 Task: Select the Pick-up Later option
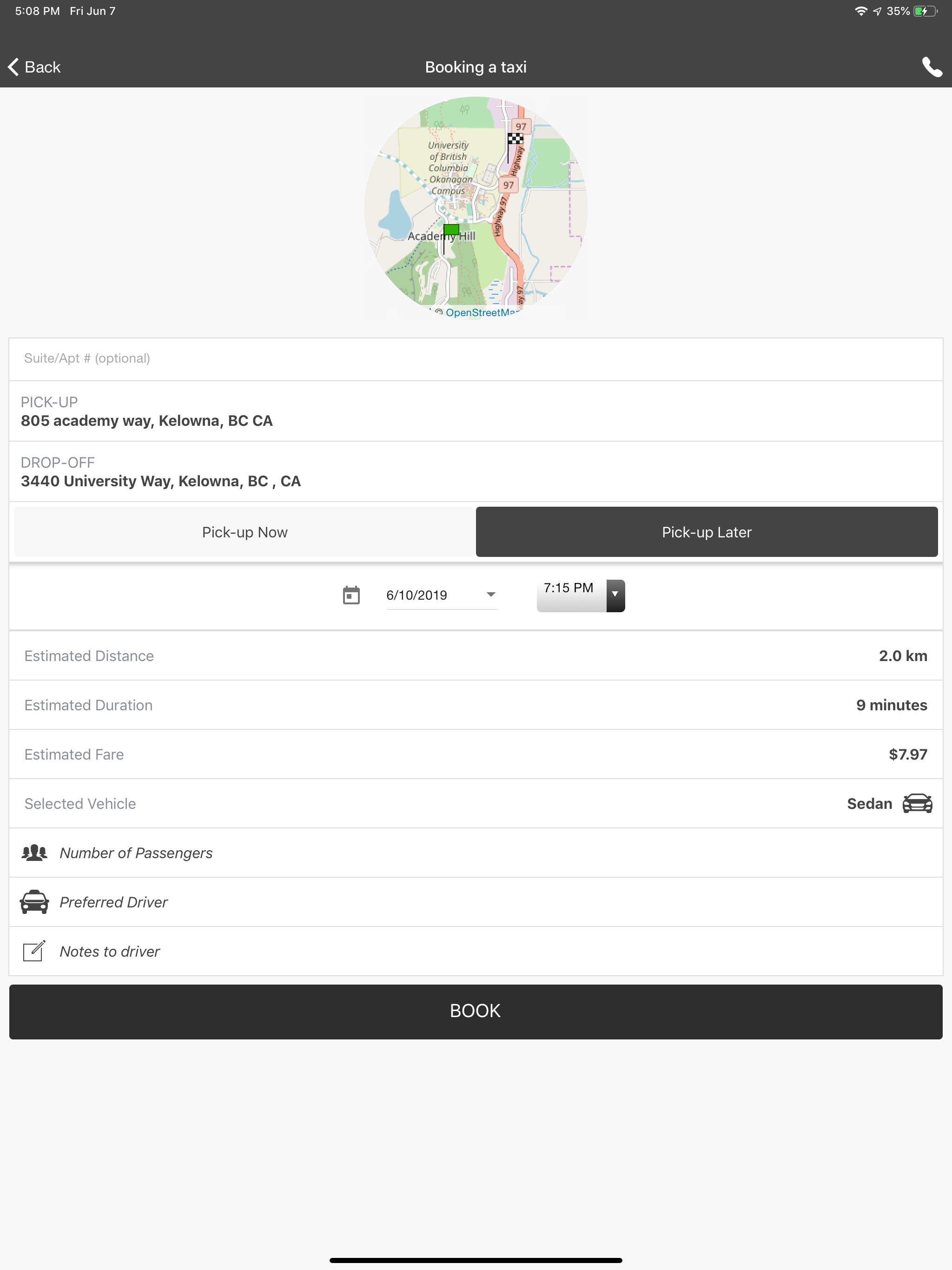(x=707, y=532)
